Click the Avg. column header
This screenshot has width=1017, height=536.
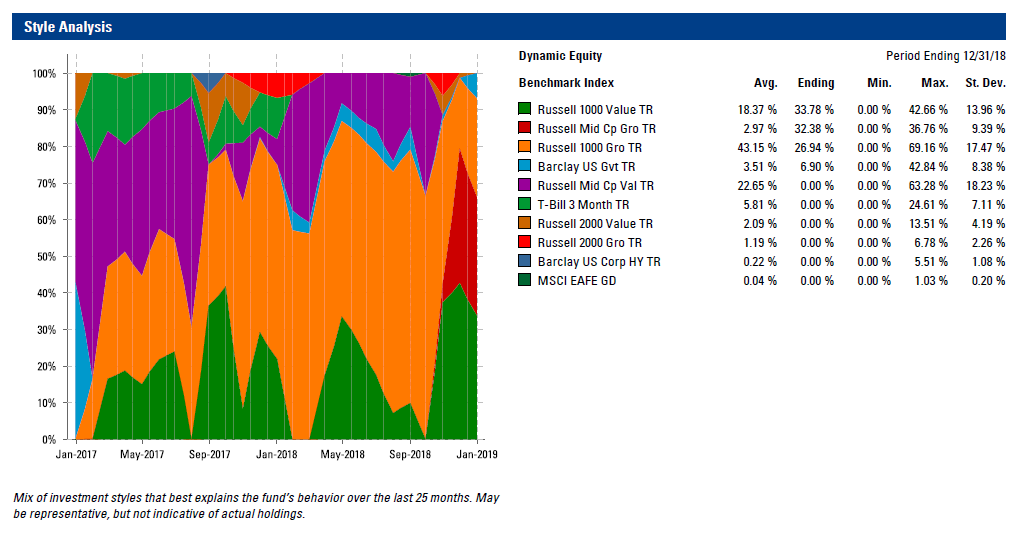tap(765, 82)
